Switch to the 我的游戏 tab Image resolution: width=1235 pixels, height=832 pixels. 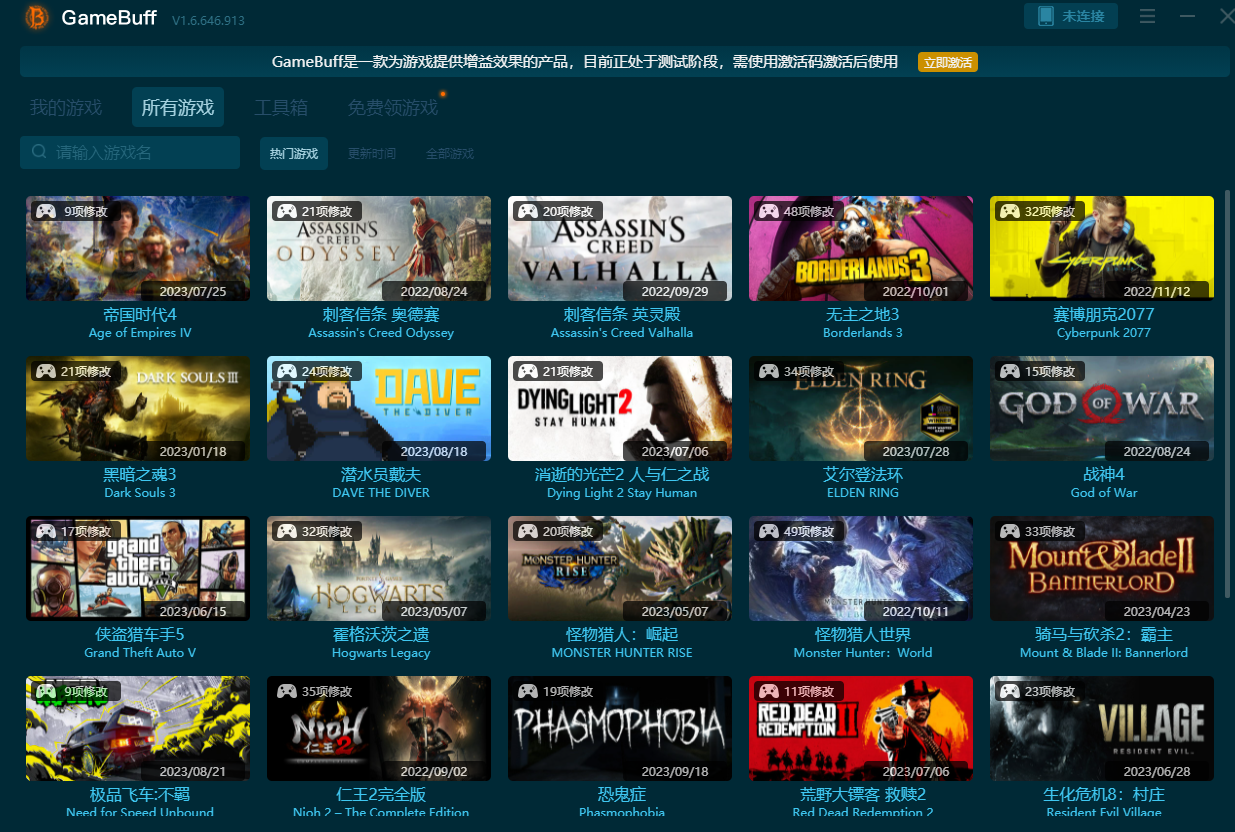[x=66, y=107]
